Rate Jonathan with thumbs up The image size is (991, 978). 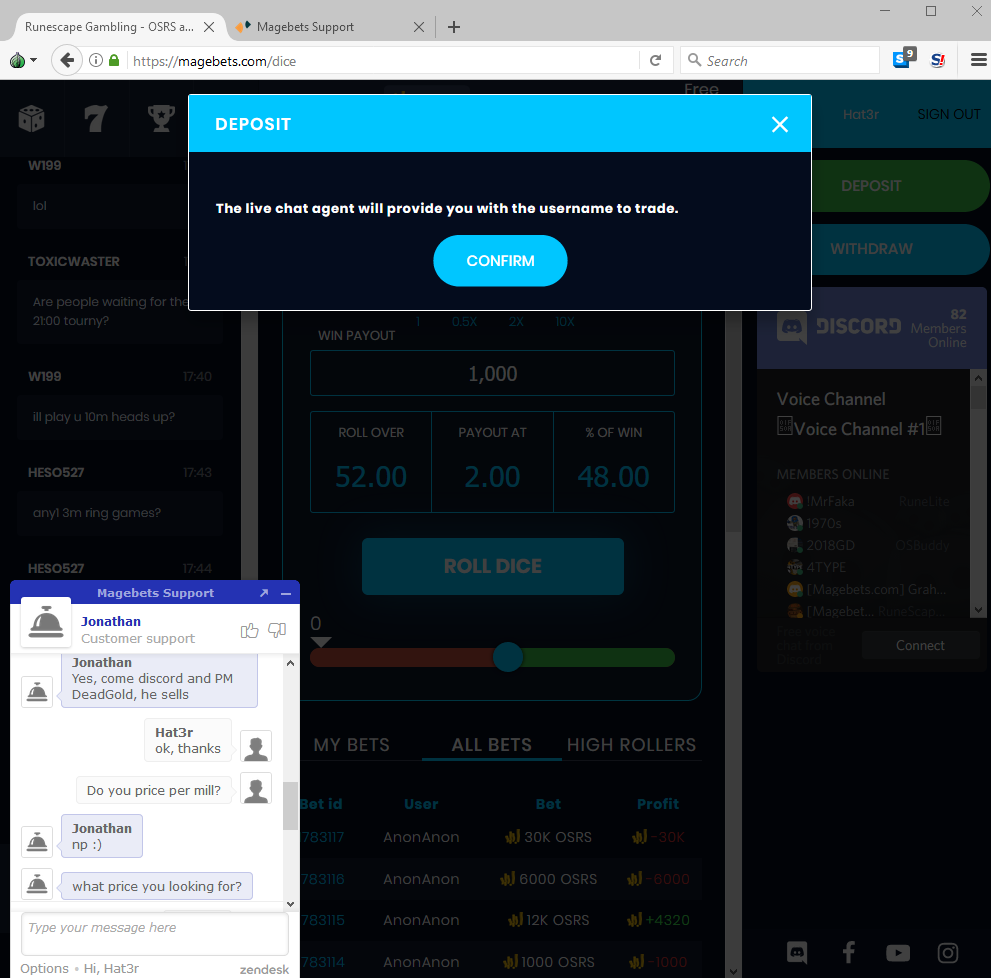click(x=250, y=630)
